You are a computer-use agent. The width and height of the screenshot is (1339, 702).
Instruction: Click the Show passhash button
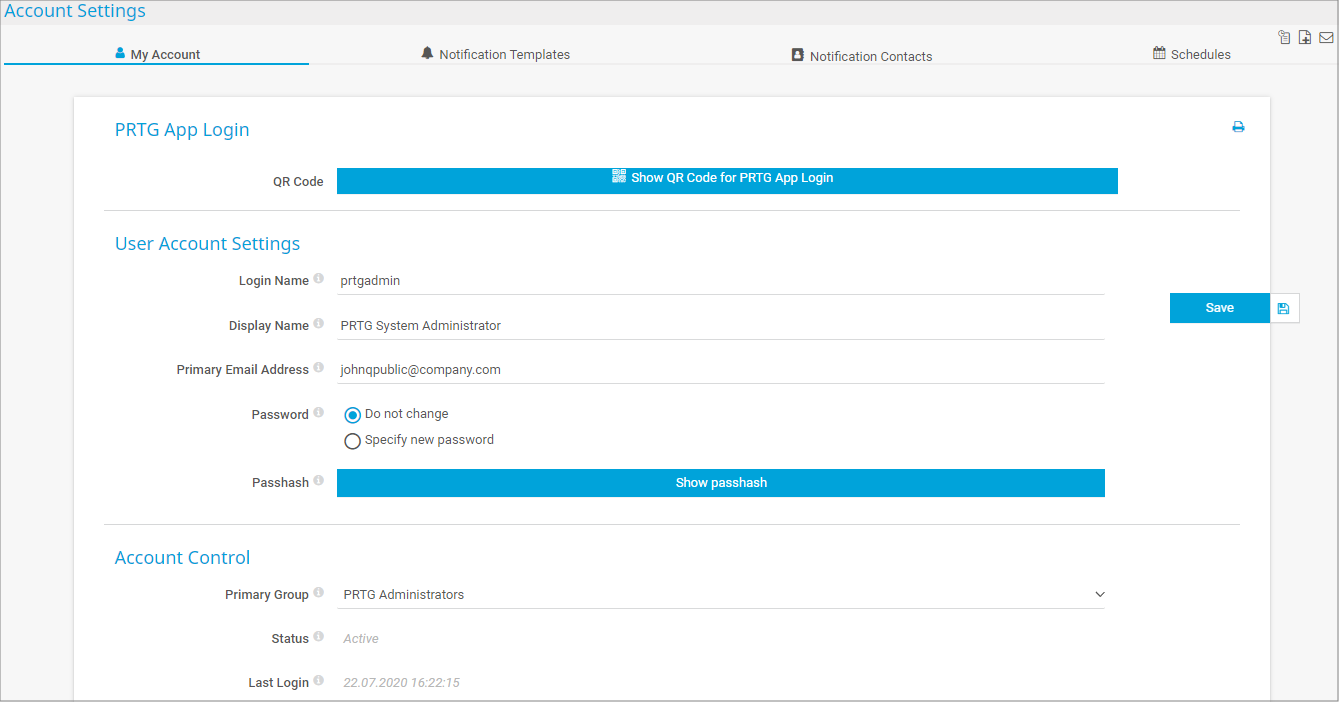[x=720, y=483]
